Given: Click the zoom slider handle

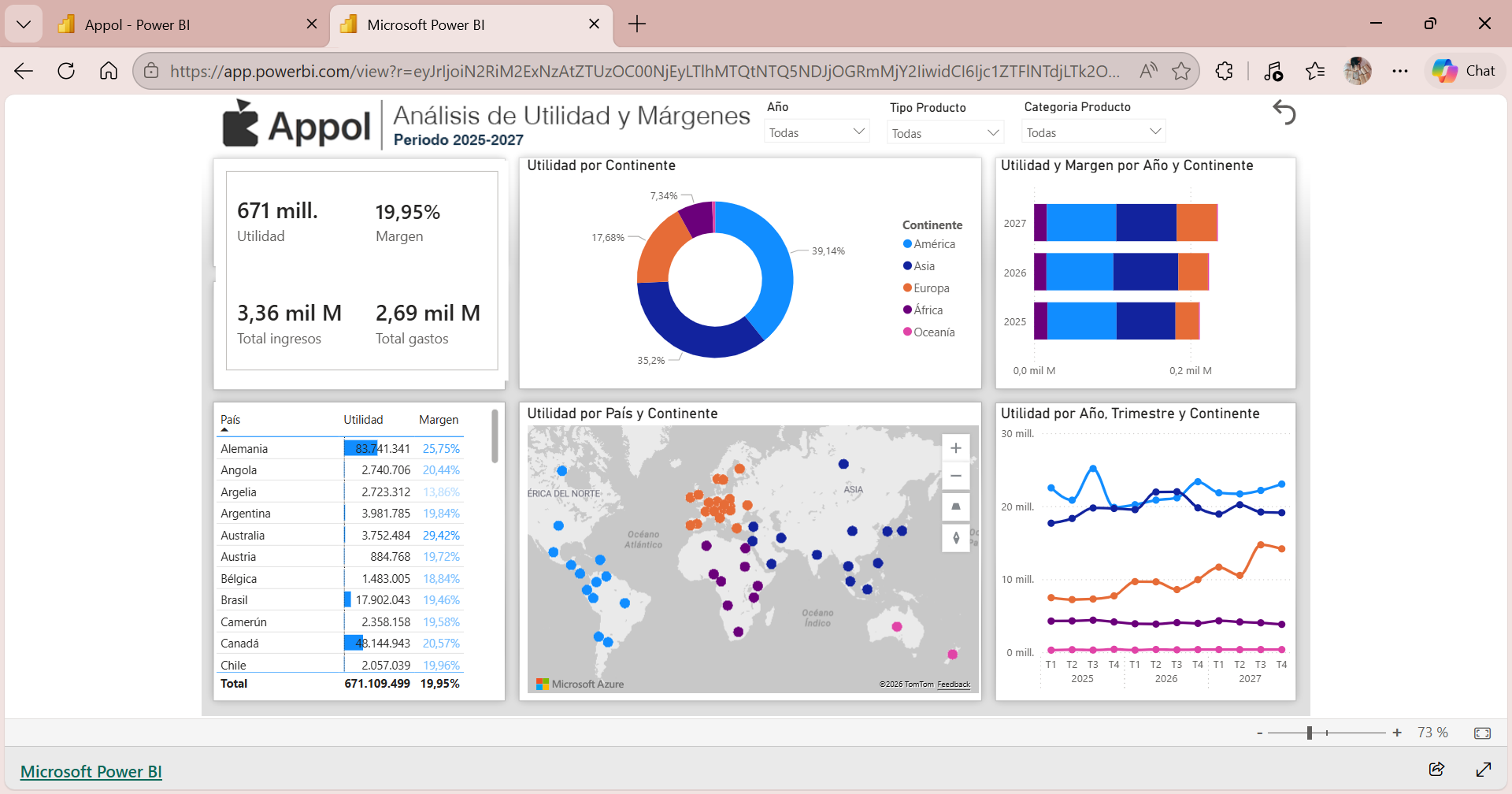Looking at the screenshot, I should (1310, 733).
